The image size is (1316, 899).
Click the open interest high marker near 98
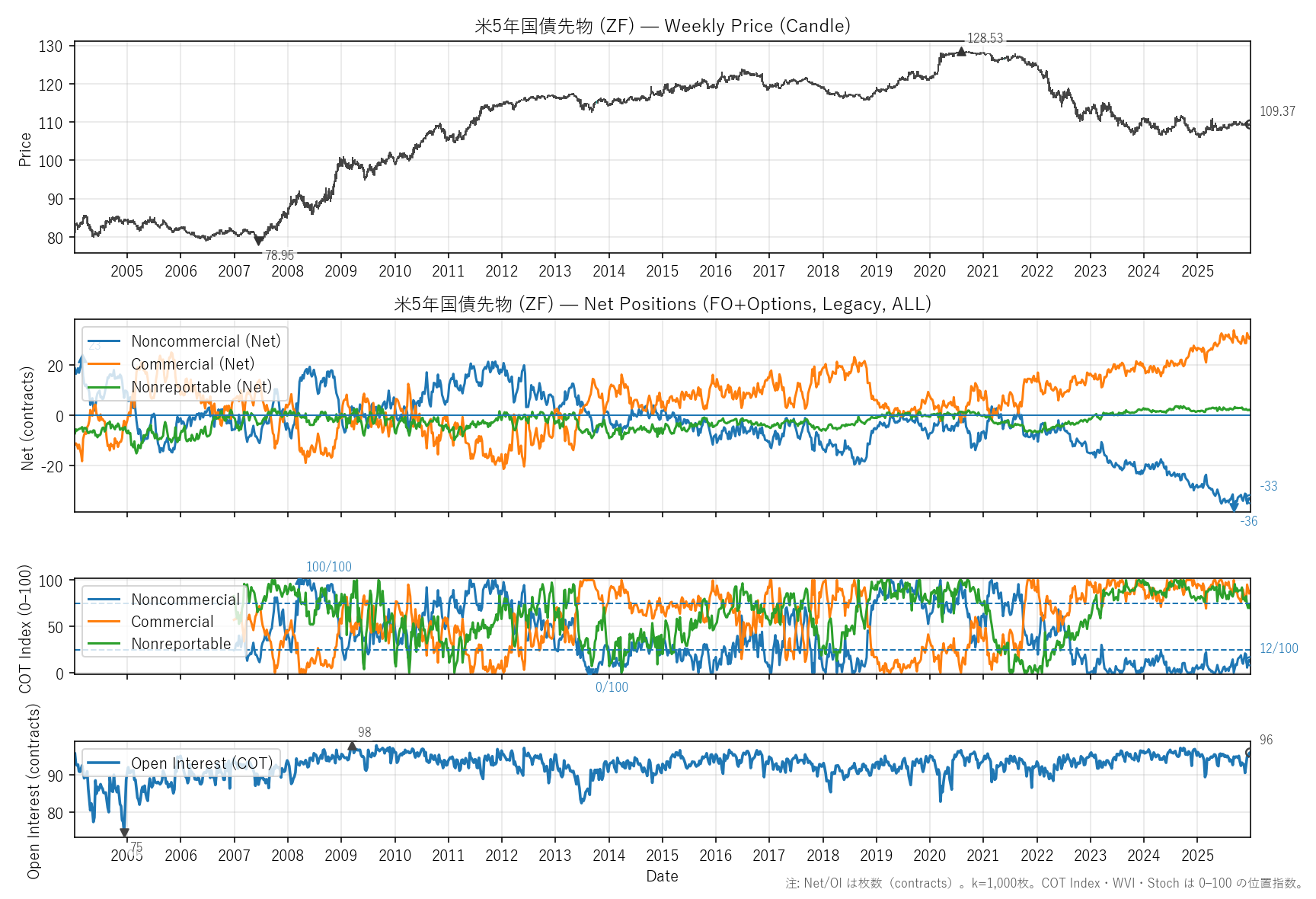click(352, 747)
